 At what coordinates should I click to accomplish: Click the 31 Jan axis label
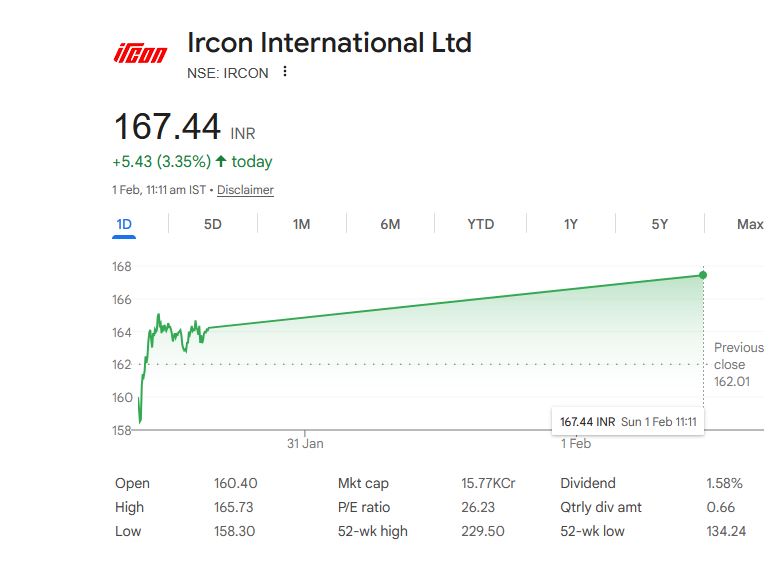[x=305, y=443]
